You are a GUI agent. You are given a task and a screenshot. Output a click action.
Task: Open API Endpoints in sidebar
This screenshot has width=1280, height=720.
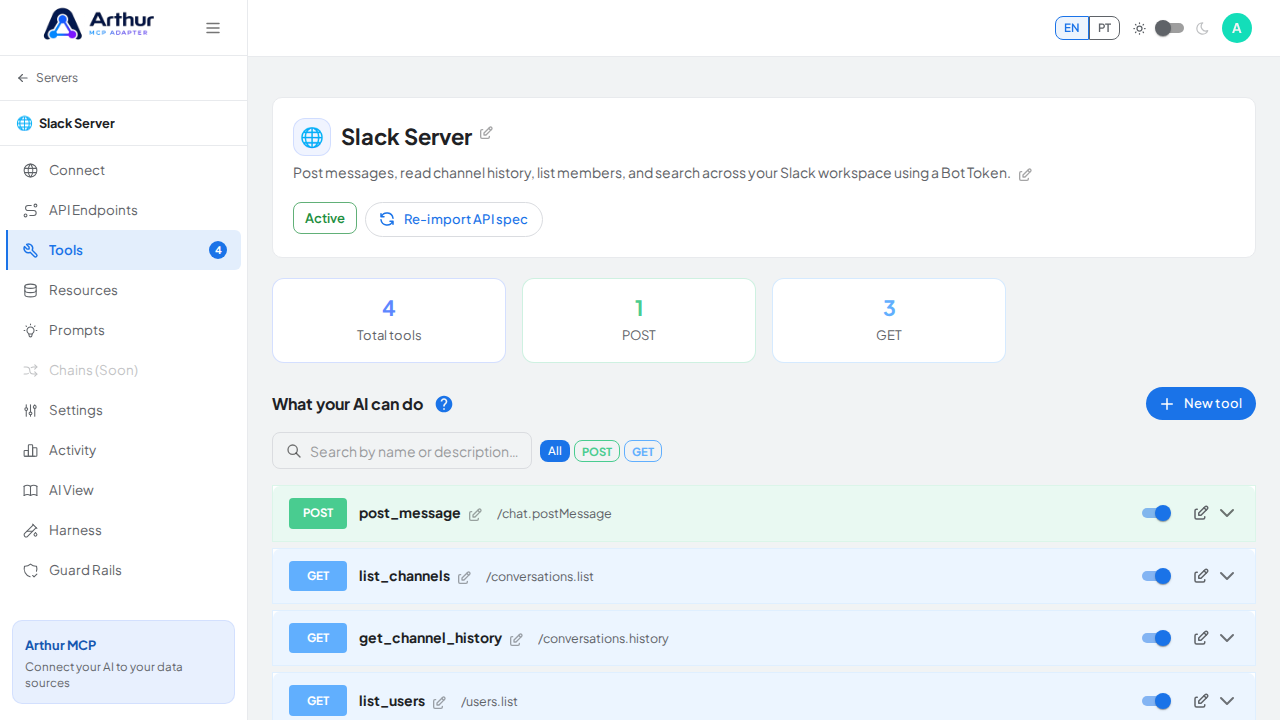click(124, 210)
